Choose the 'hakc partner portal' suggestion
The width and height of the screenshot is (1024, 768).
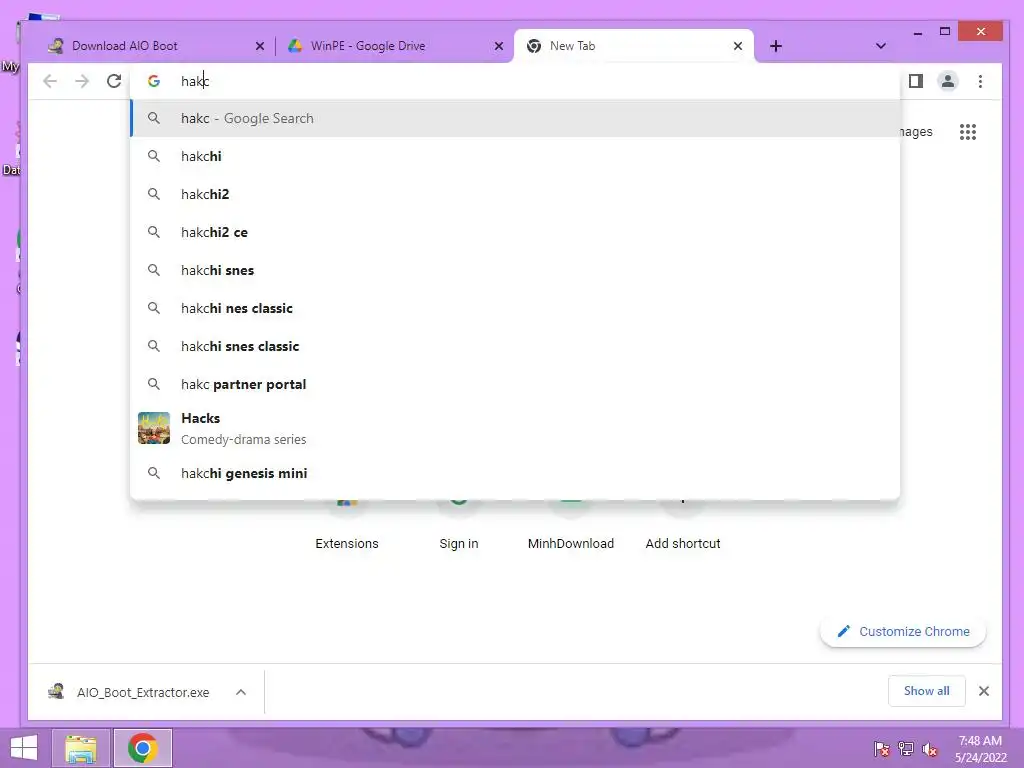pyautogui.click(x=515, y=384)
